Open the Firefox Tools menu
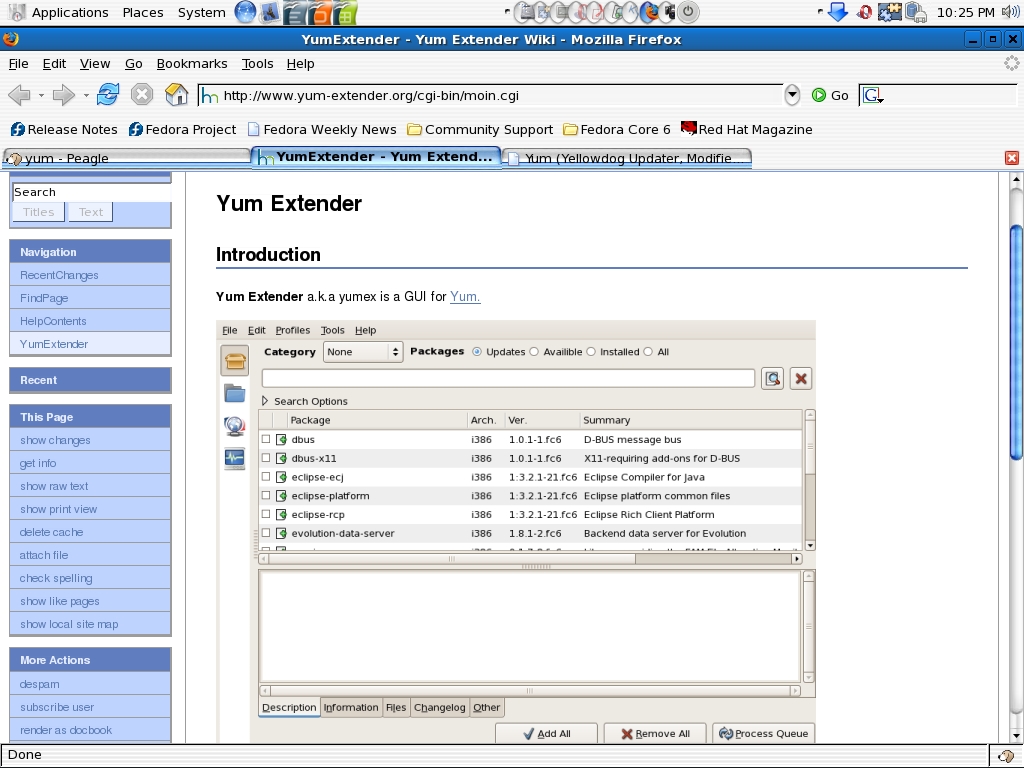1024x768 pixels. [257, 63]
